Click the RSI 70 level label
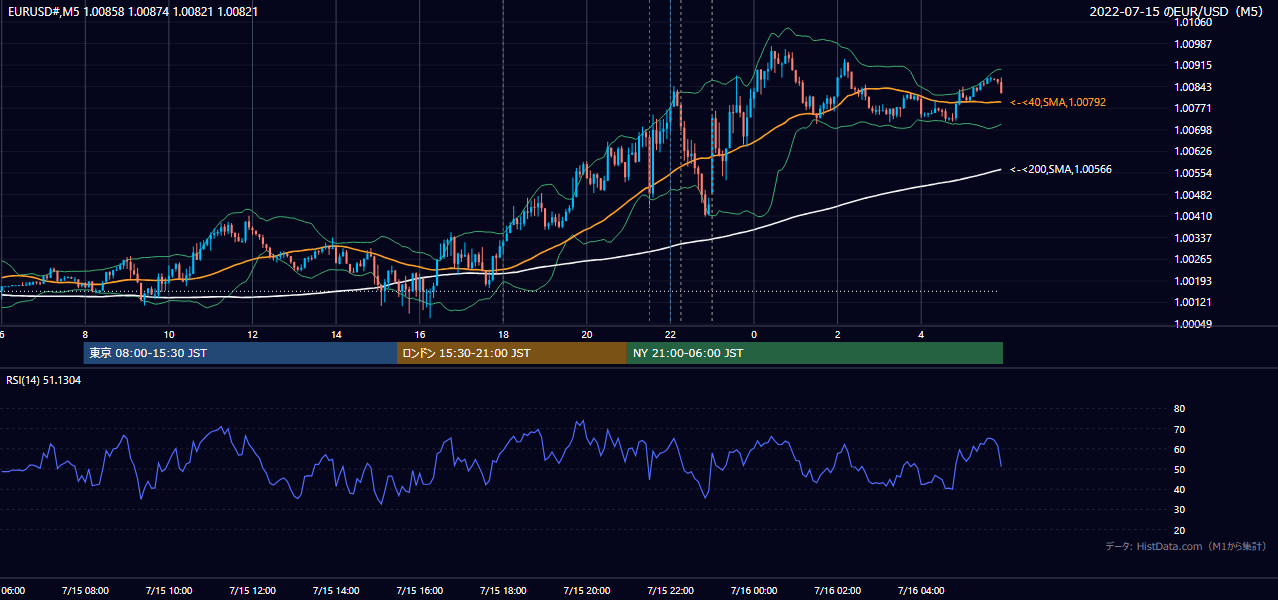The width and height of the screenshot is (1278, 600). [1179, 429]
